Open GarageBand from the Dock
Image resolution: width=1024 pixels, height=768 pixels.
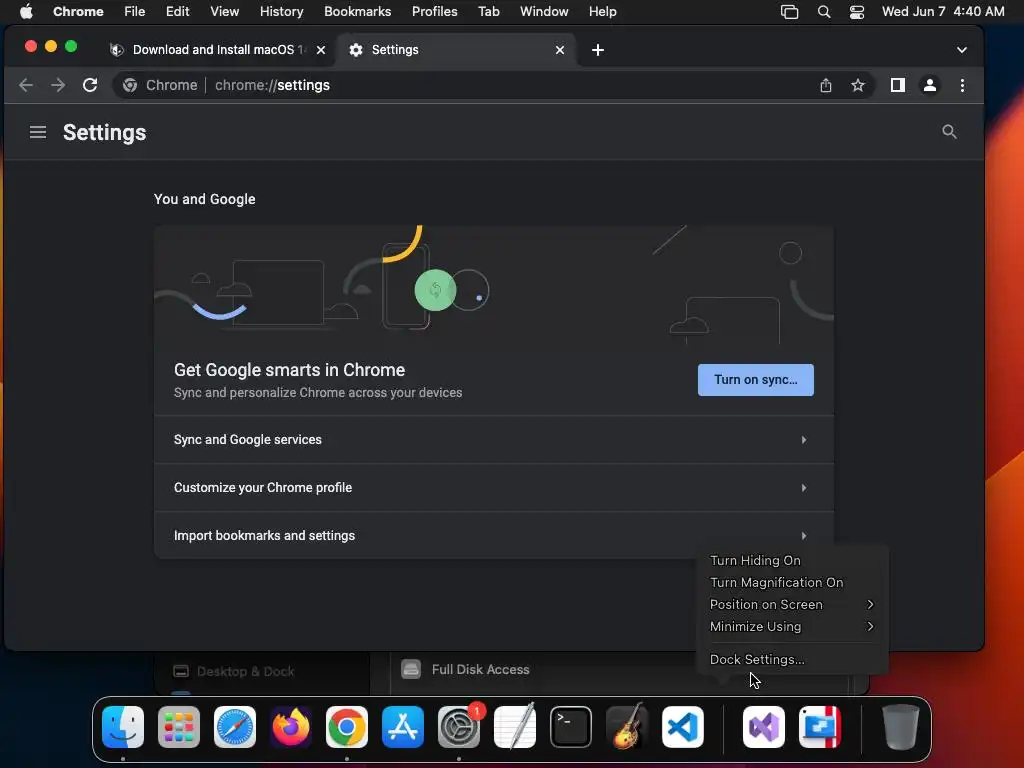click(x=627, y=727)
